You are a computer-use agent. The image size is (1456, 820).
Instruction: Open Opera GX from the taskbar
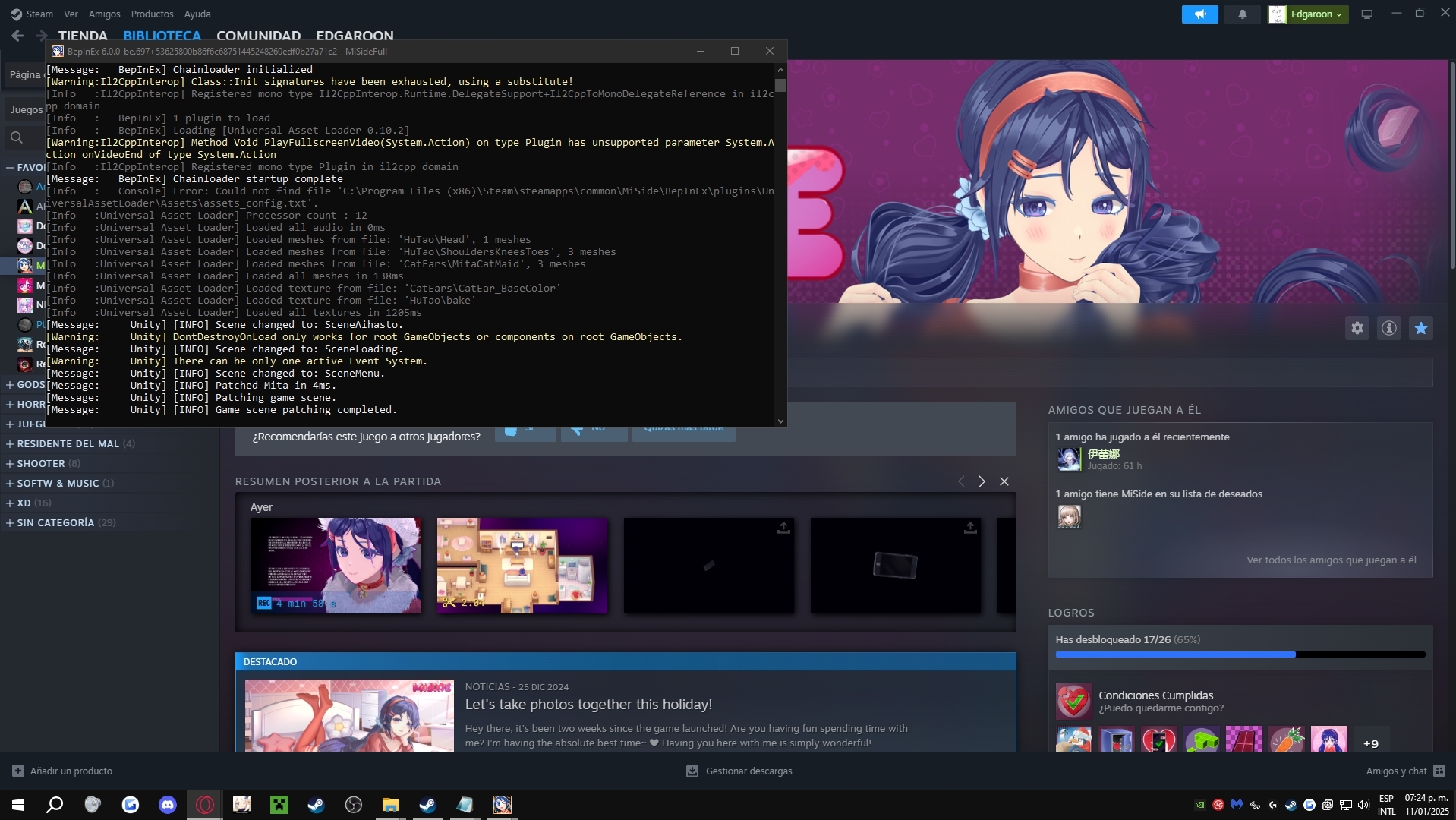[205, 805]
